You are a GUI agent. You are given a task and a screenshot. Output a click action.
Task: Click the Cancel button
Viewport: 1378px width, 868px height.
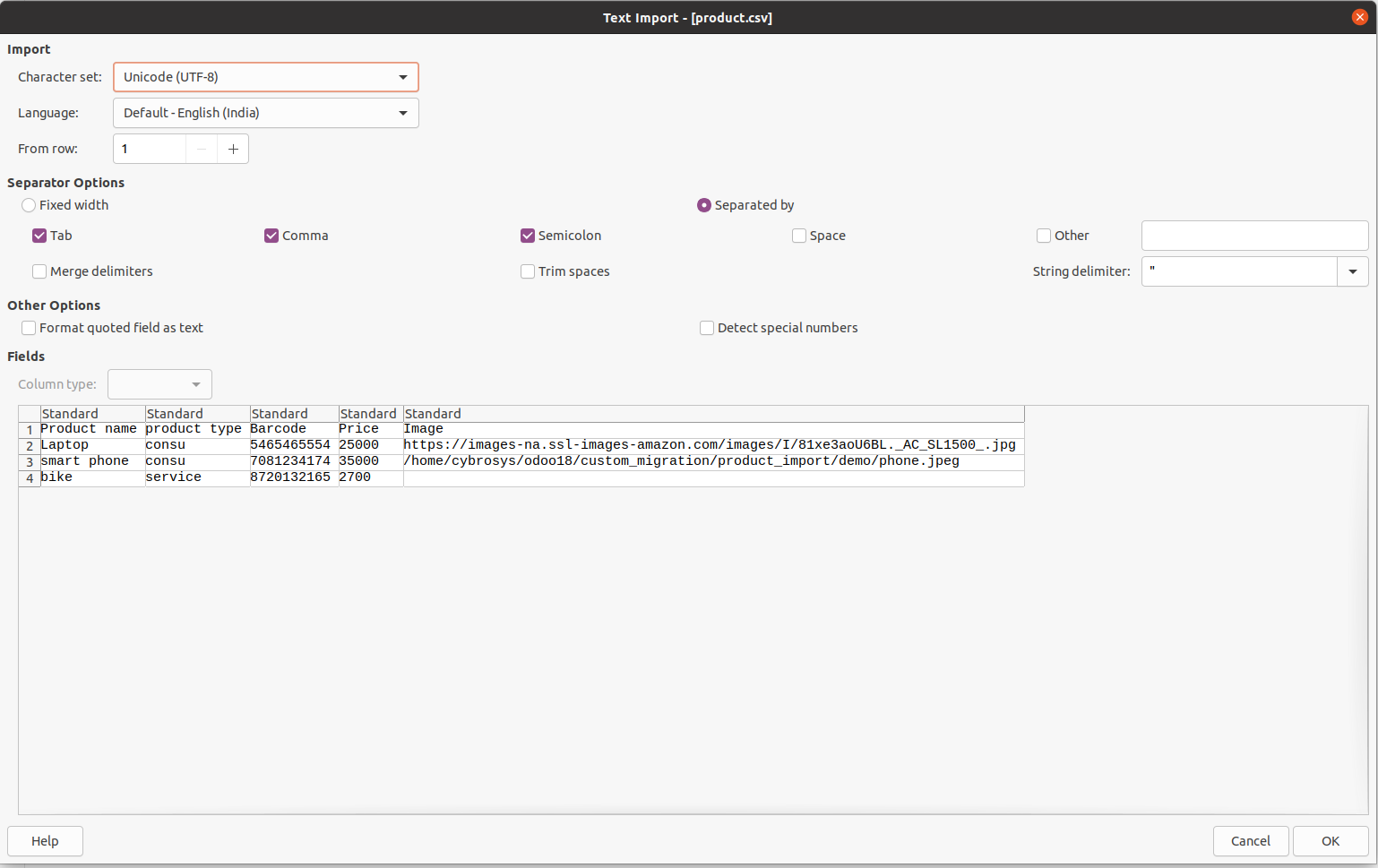click(x=1251, y=841)
